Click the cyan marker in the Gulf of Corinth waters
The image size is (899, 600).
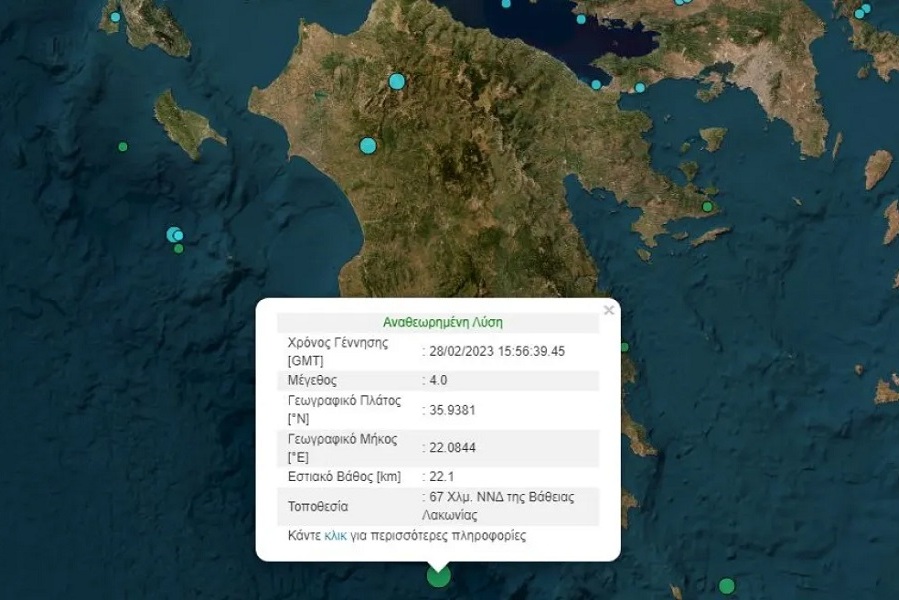tap(580, 18)
